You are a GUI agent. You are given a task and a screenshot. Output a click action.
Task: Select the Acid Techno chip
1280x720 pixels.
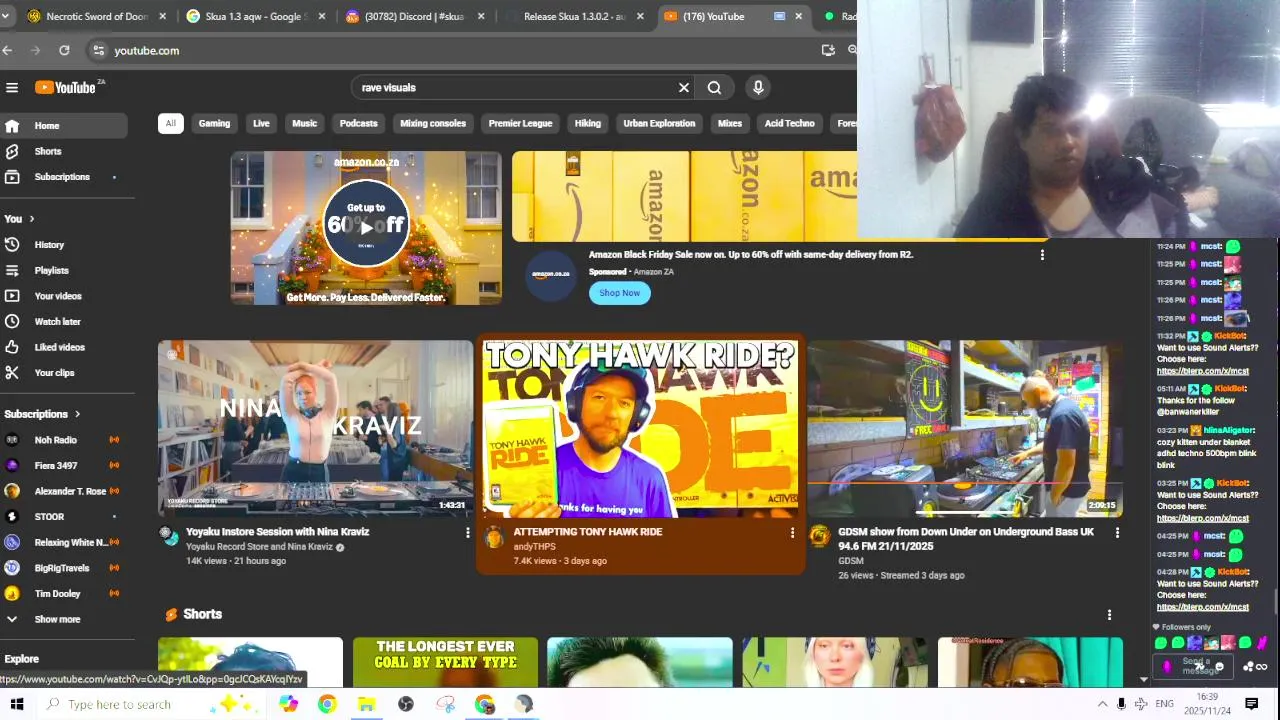pyautogui.click(x=790, y=124)
